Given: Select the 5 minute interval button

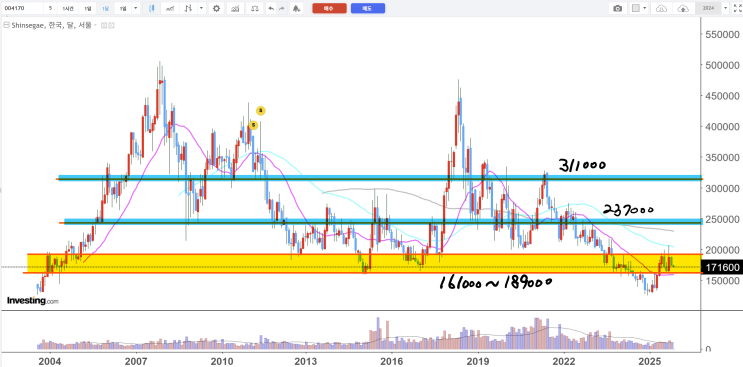Looking at the screenshot, I should point(50,8).
